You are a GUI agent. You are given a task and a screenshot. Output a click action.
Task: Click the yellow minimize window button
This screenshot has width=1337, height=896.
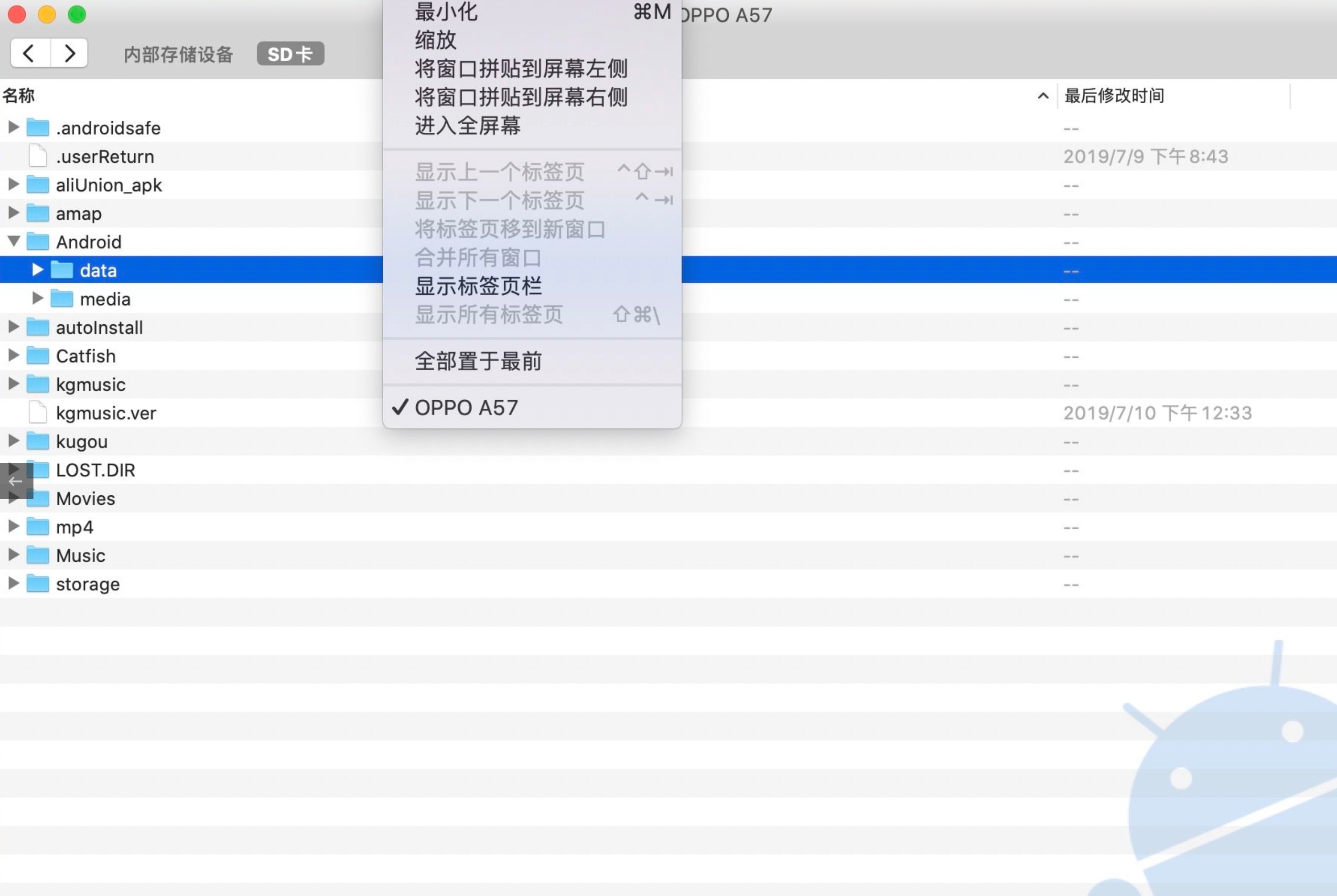(x=46, y=14)
